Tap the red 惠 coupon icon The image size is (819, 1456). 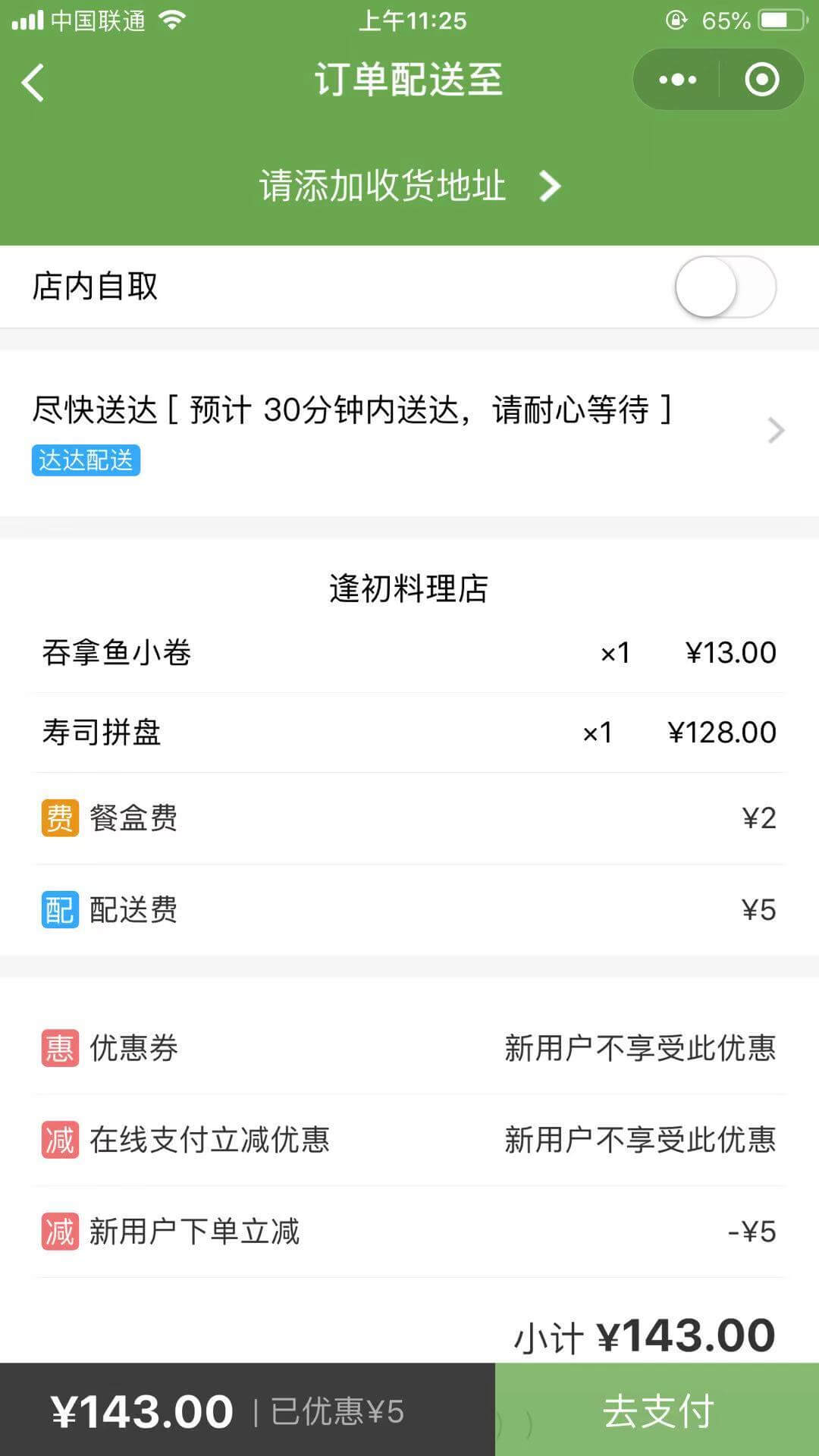tap(60, 1048)
